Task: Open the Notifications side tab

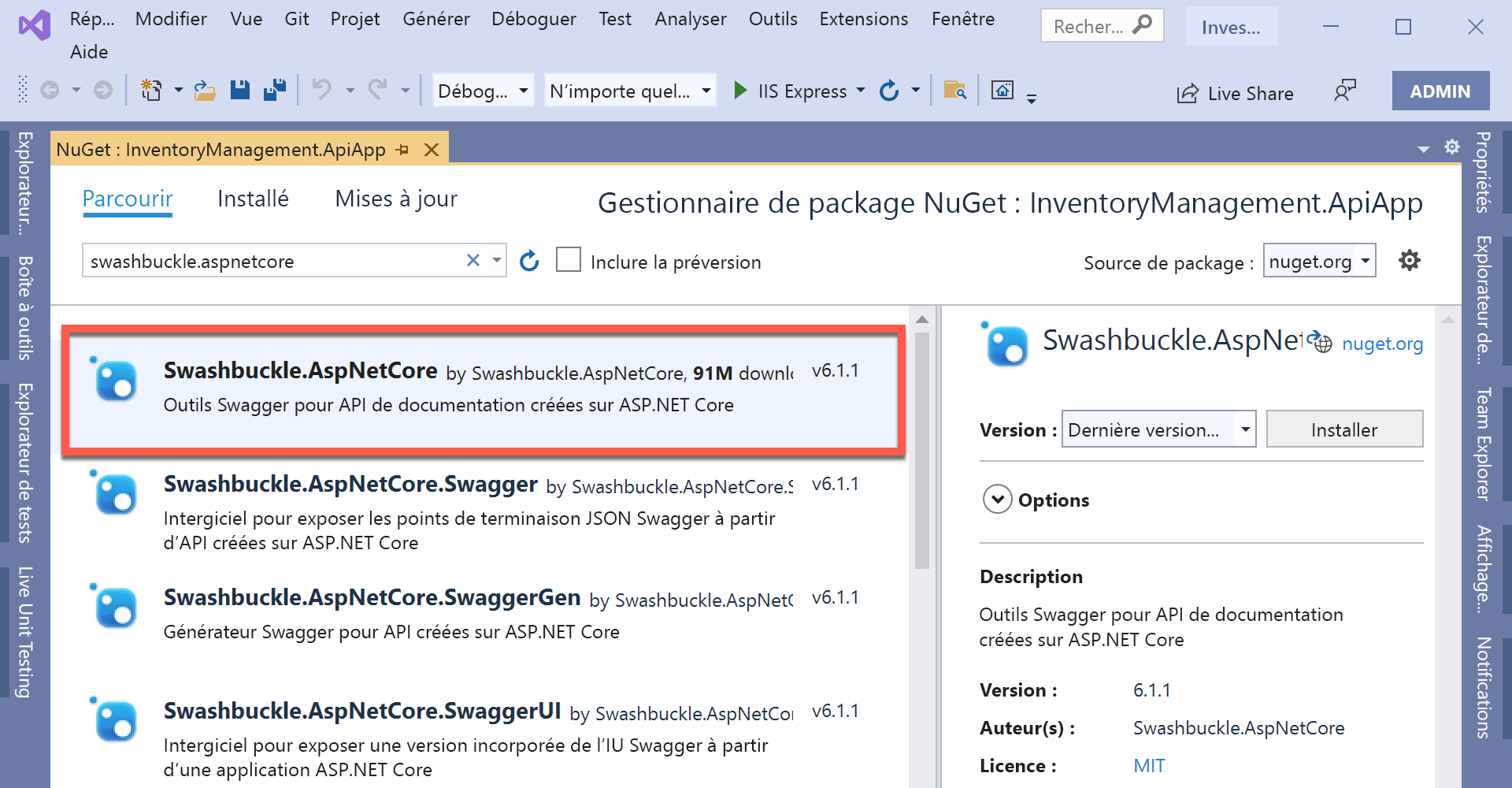Action: tap(1483, 687)
